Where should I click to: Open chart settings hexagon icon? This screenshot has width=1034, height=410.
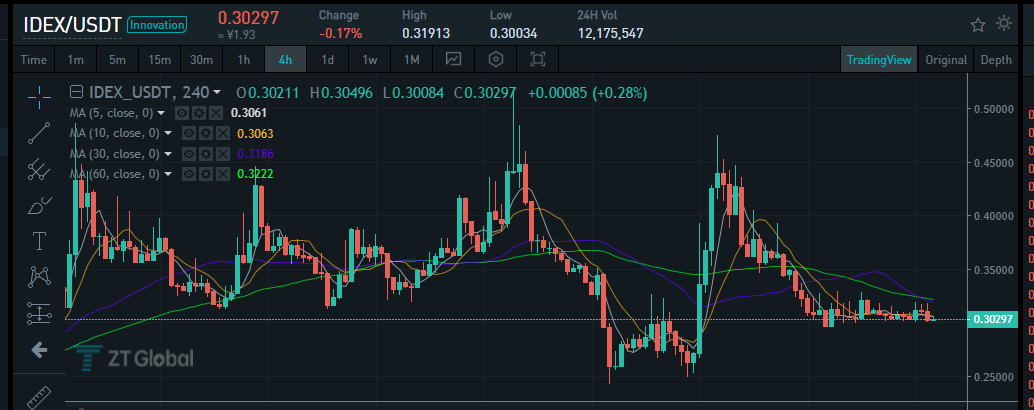coord(496,59)
